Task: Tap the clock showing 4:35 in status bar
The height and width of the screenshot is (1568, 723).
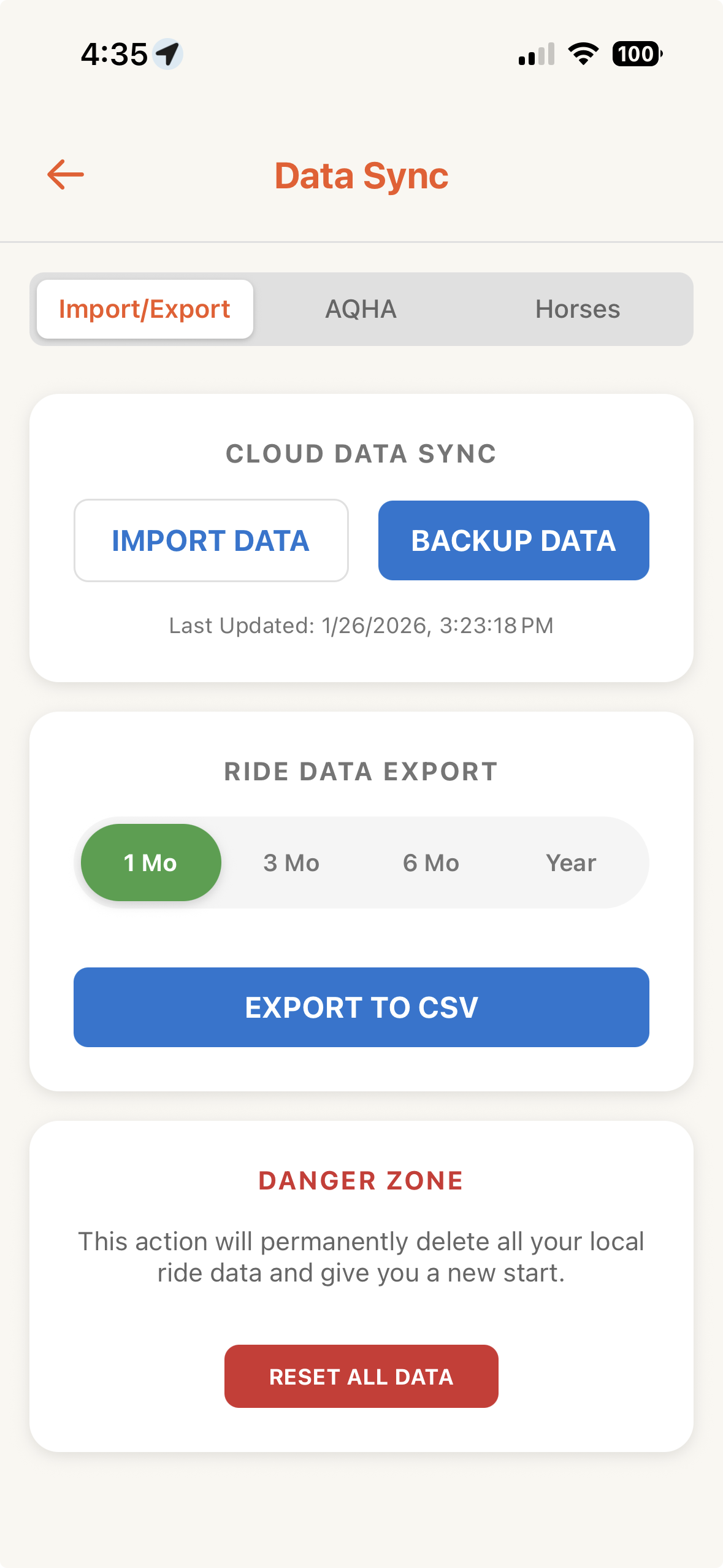Action: pos(113,54)
